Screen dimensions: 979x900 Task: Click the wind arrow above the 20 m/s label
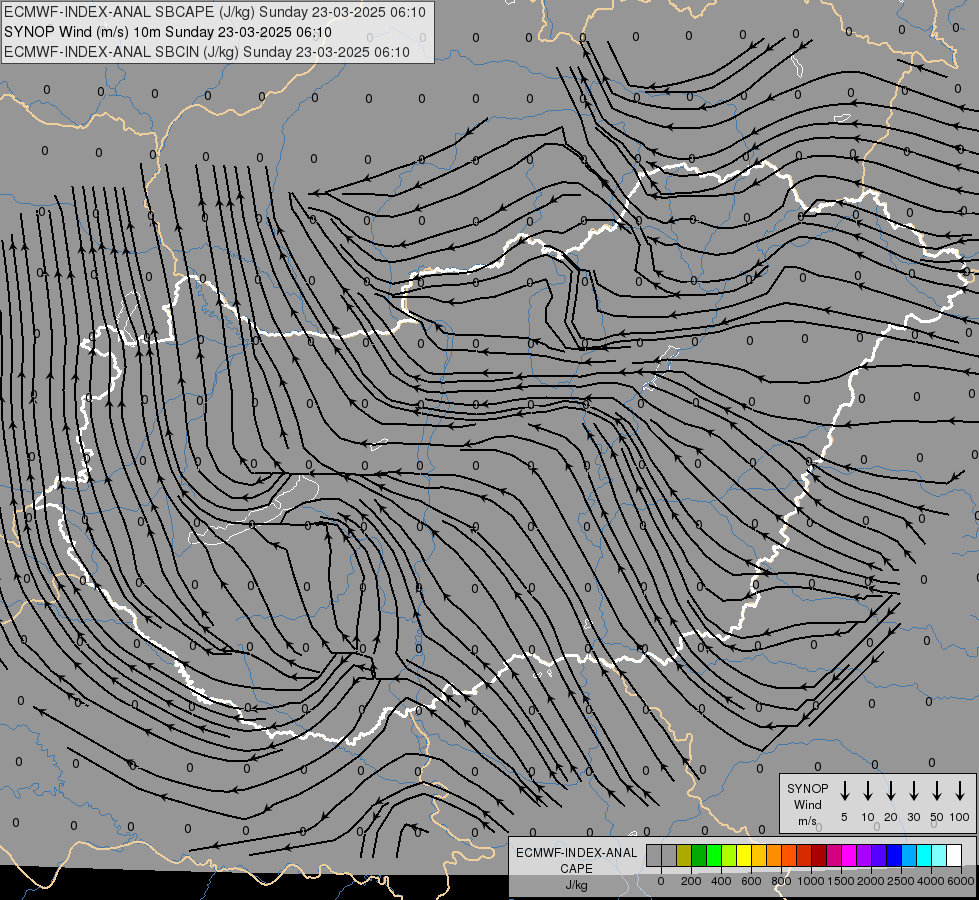[x=891, y=791]
